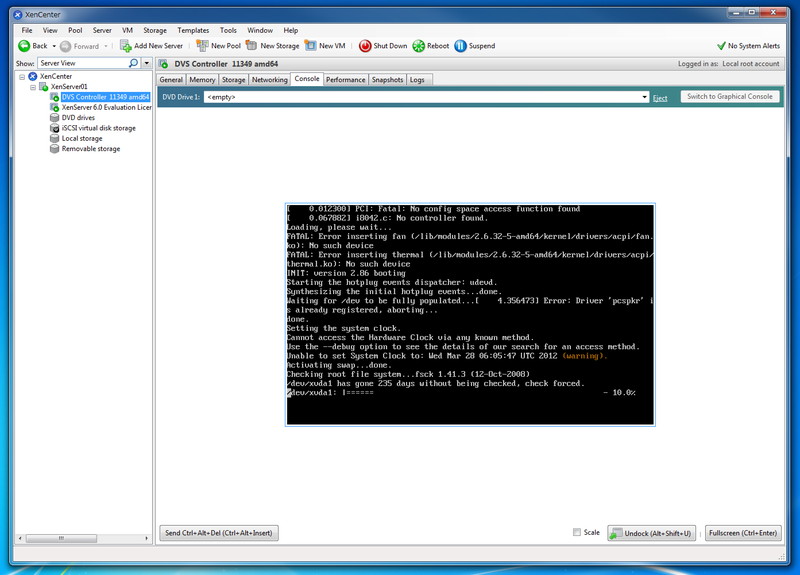Click the DVD drives storage icon
The height and width of the screenshot is (575, 800).
pos(55,117)
